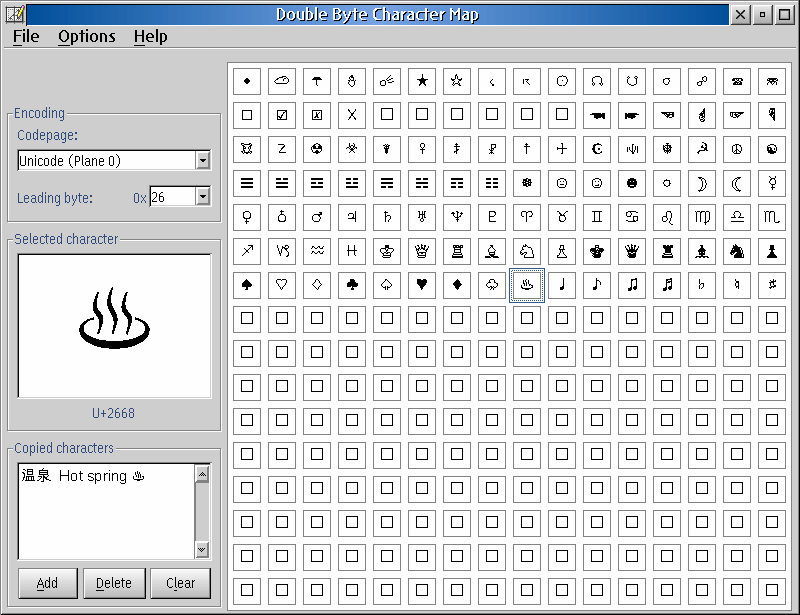Open the Codepage dropdown
This screenshot has width=800, height=615.
(203, 160)
